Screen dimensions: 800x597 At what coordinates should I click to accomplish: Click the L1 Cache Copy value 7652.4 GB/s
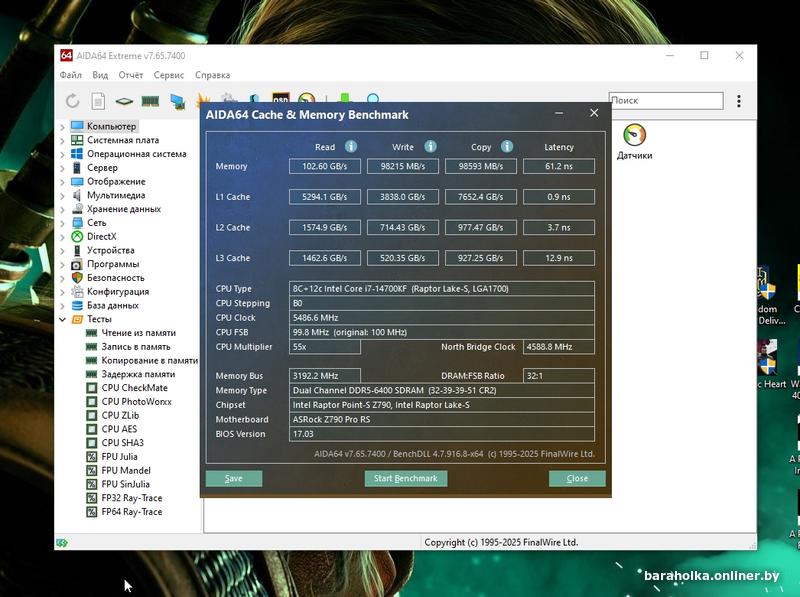tap(481, 197)
